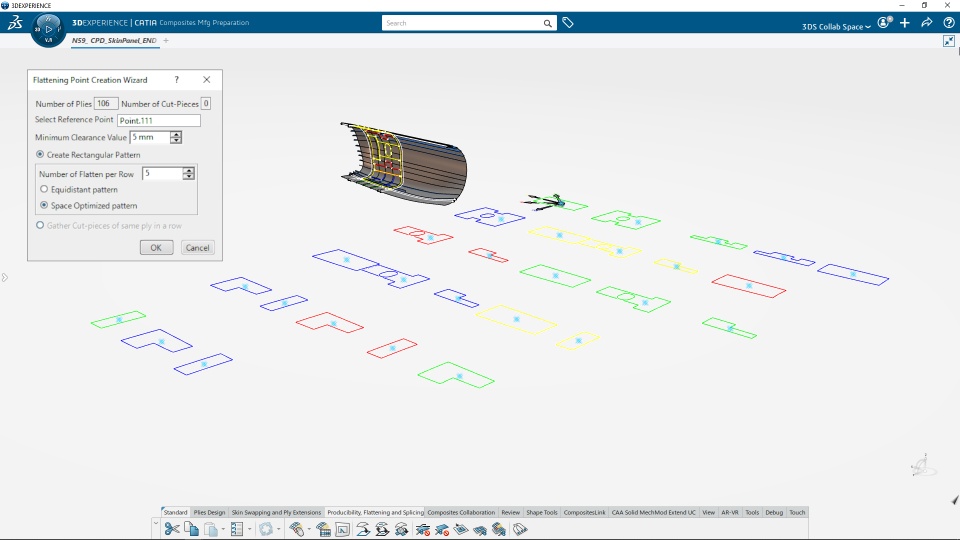Click the last curved ply outline toolbar icon
Viewport: 960px width, 540px height.
pos(520,529)
